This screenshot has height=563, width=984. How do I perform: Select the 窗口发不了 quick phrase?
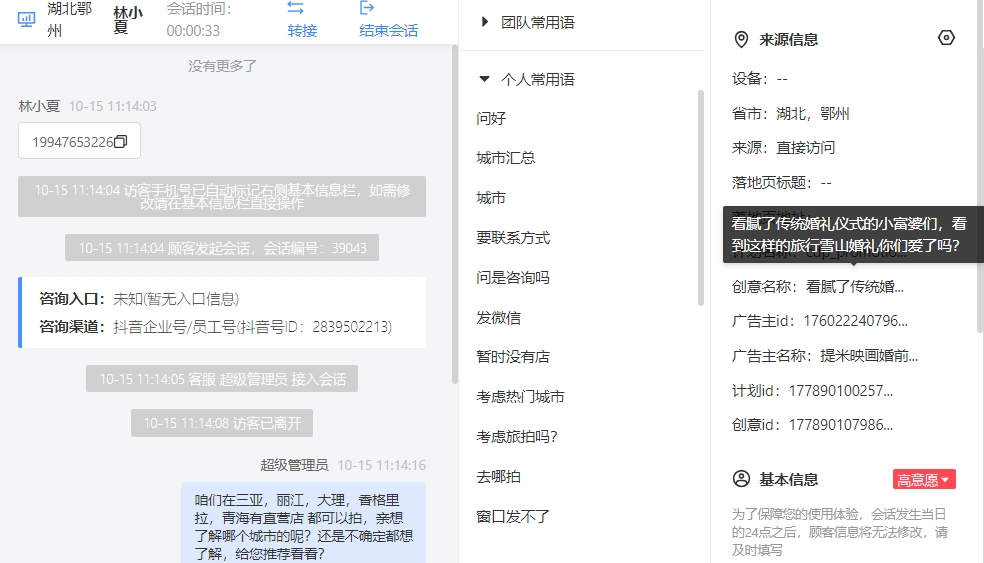click(x=513, y=516)
